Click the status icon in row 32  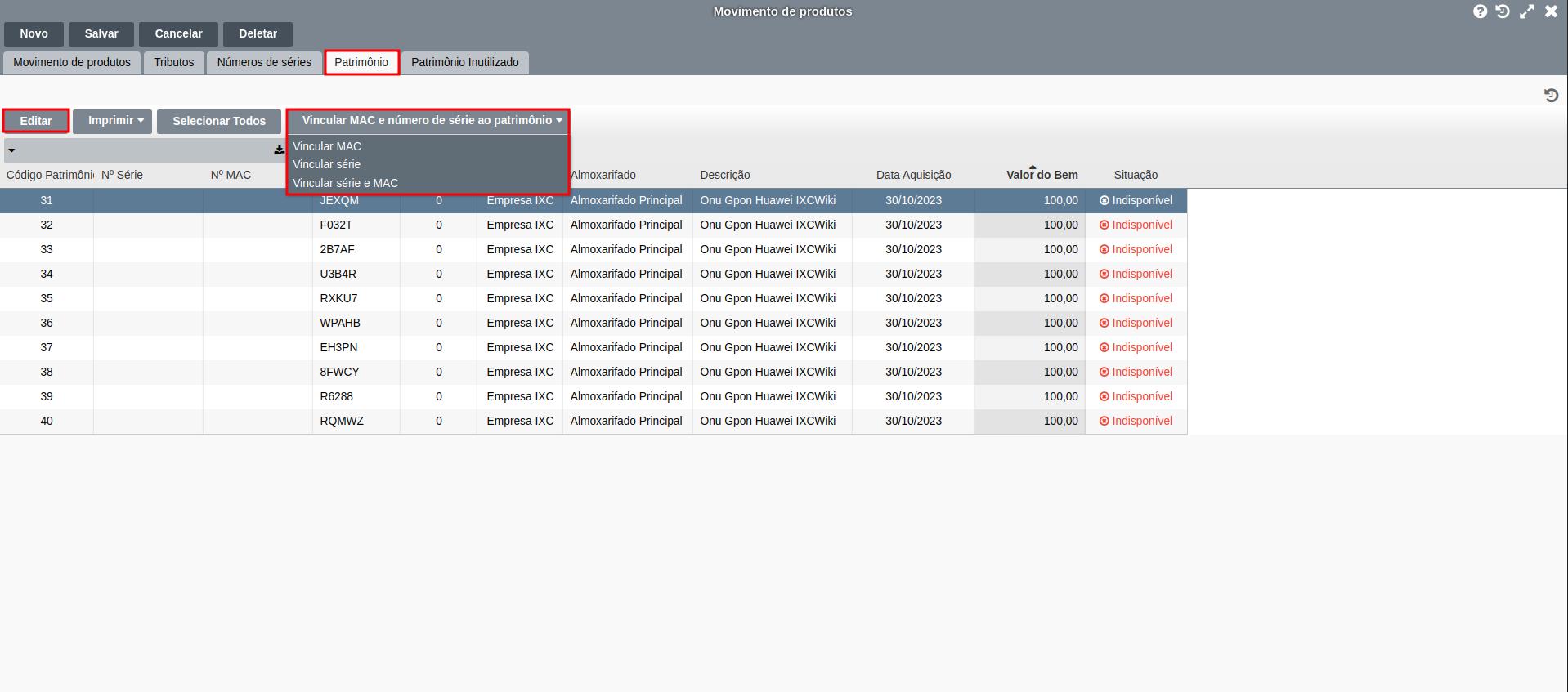tap(1104, 225)
